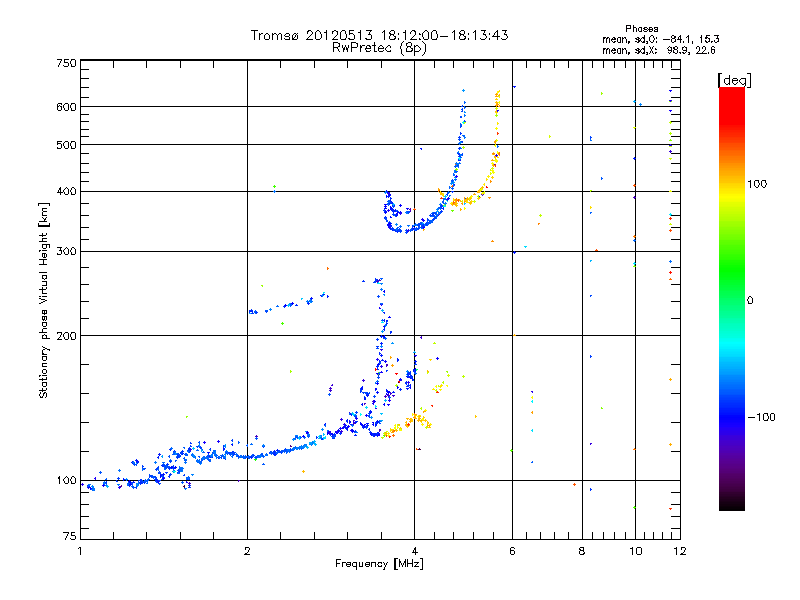
Task: Click the y-axis tick label '100'
Action: click(x=66, y=481)
